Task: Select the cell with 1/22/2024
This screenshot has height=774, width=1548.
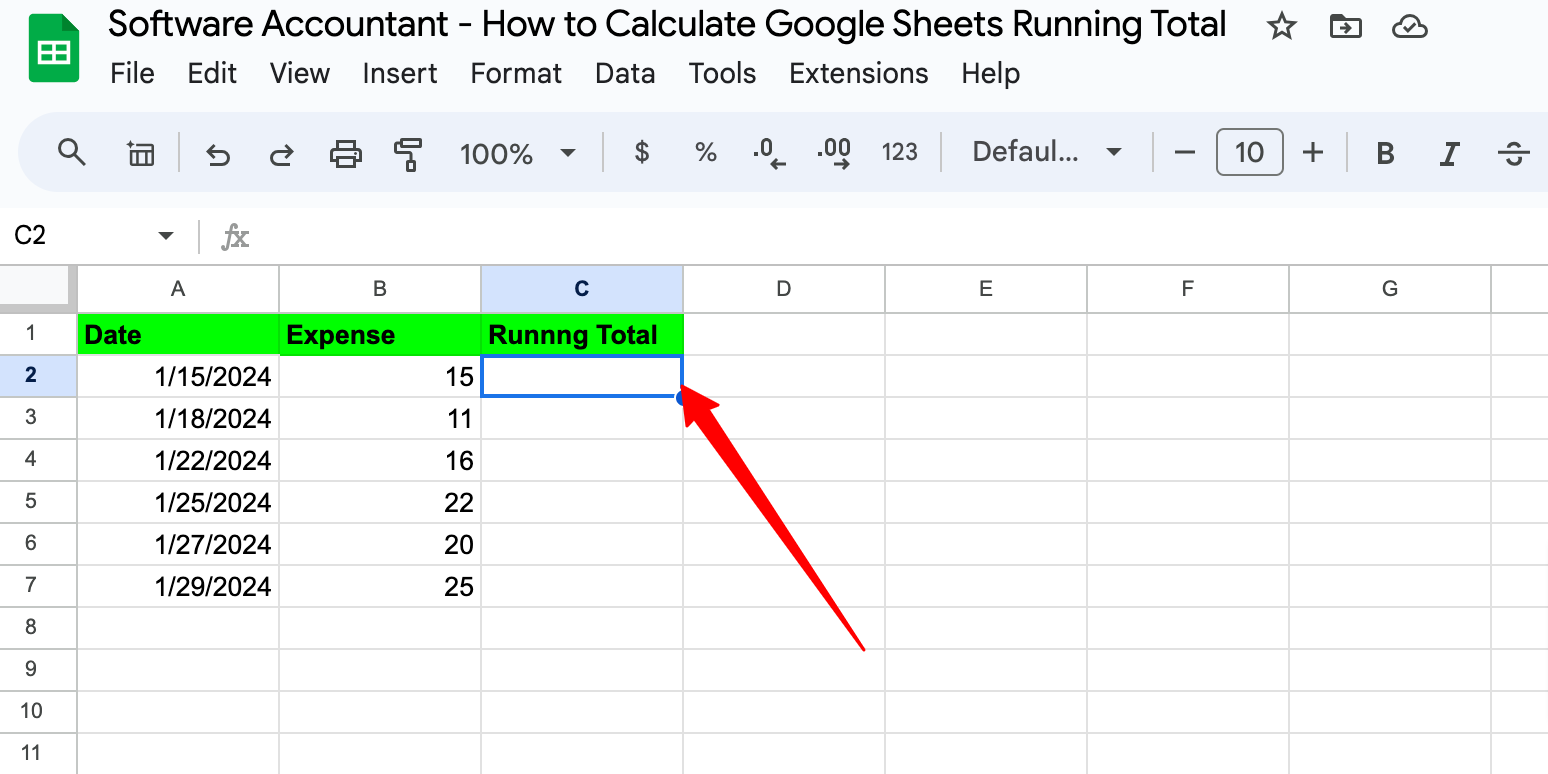Action: 178,460
